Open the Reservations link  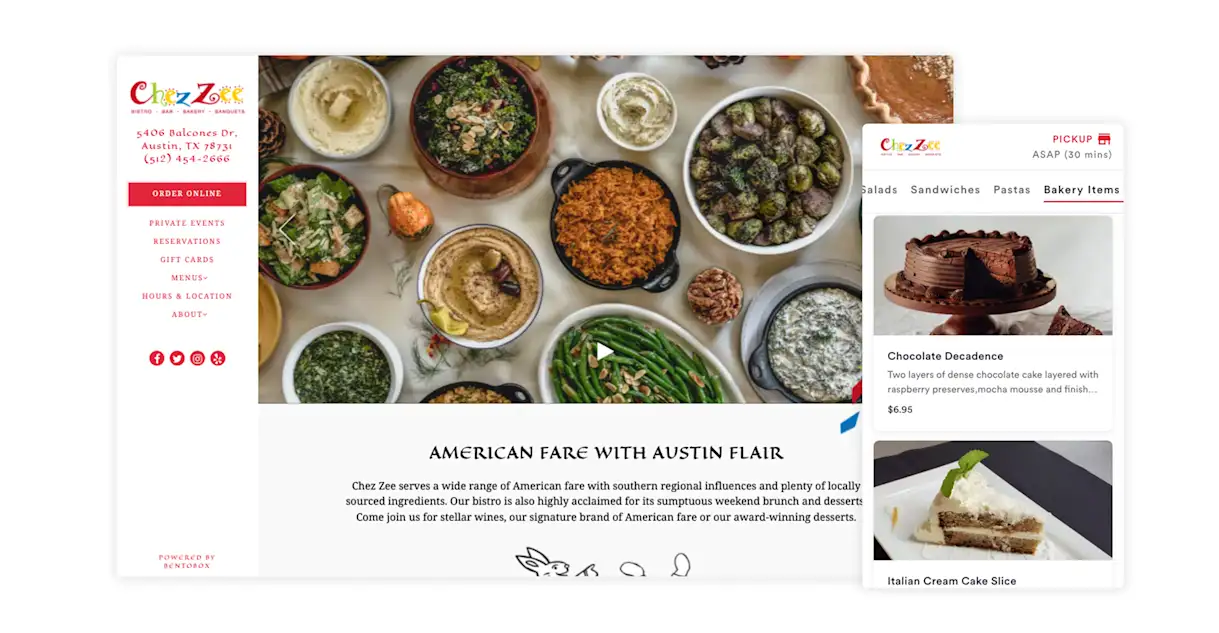click(x=187, y=241)
